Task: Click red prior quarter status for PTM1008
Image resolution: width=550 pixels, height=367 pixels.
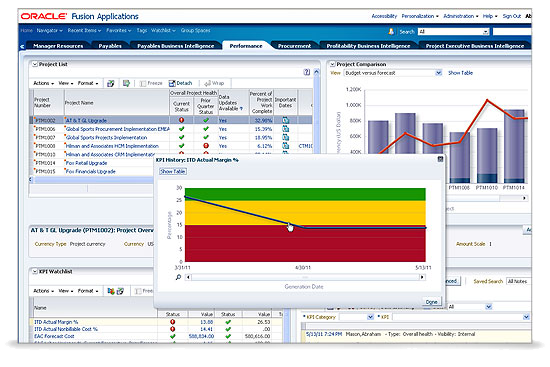Action: 206,146
